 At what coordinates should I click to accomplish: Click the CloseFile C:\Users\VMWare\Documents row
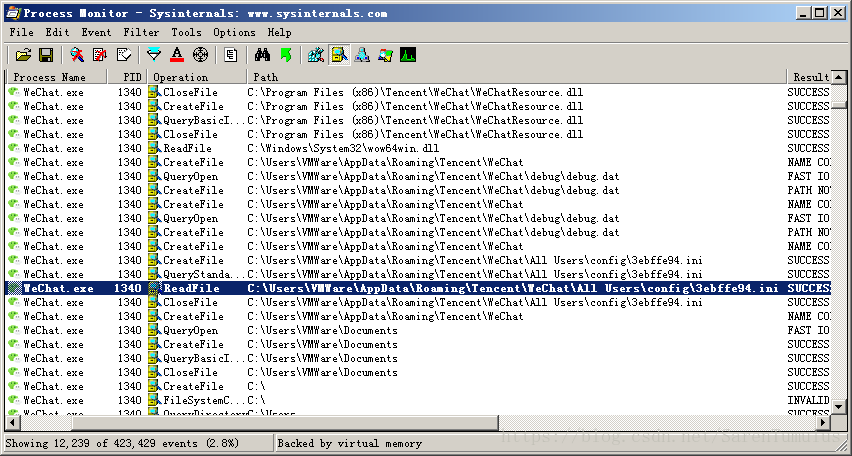coord(418,372)
